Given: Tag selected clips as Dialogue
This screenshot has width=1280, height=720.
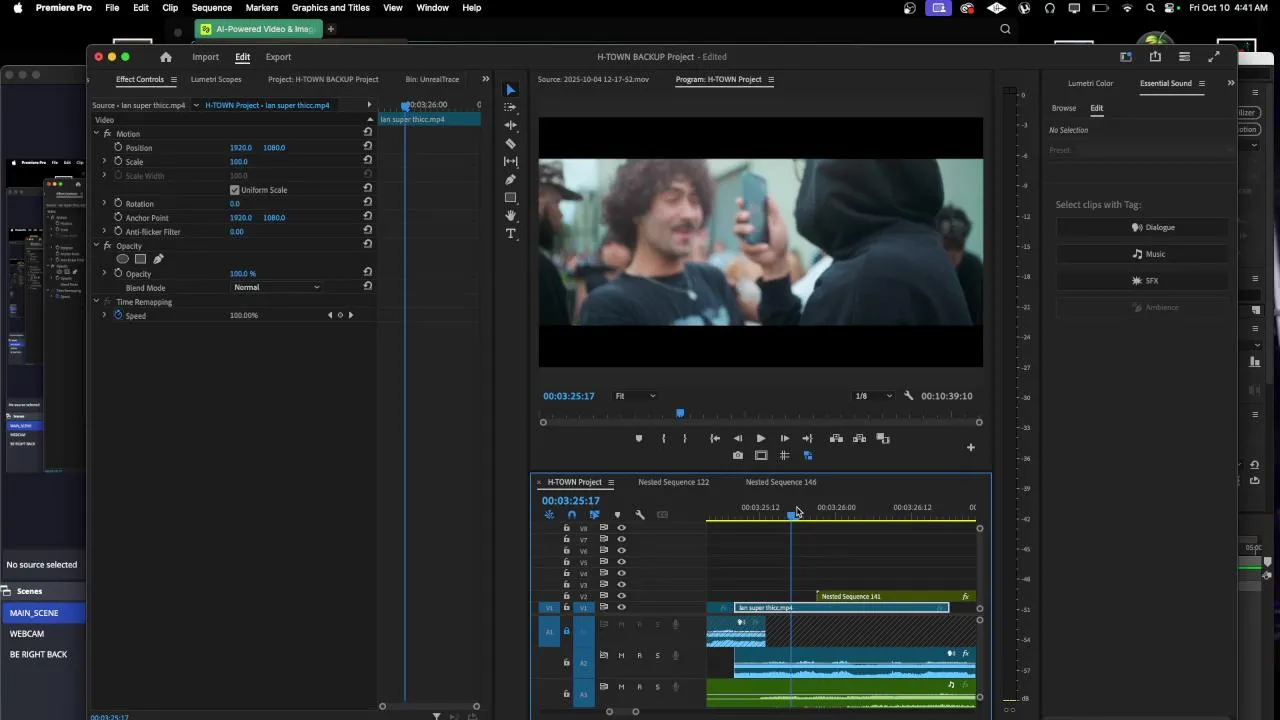Looking at the screenshot, I should [x=1152, y=227].
